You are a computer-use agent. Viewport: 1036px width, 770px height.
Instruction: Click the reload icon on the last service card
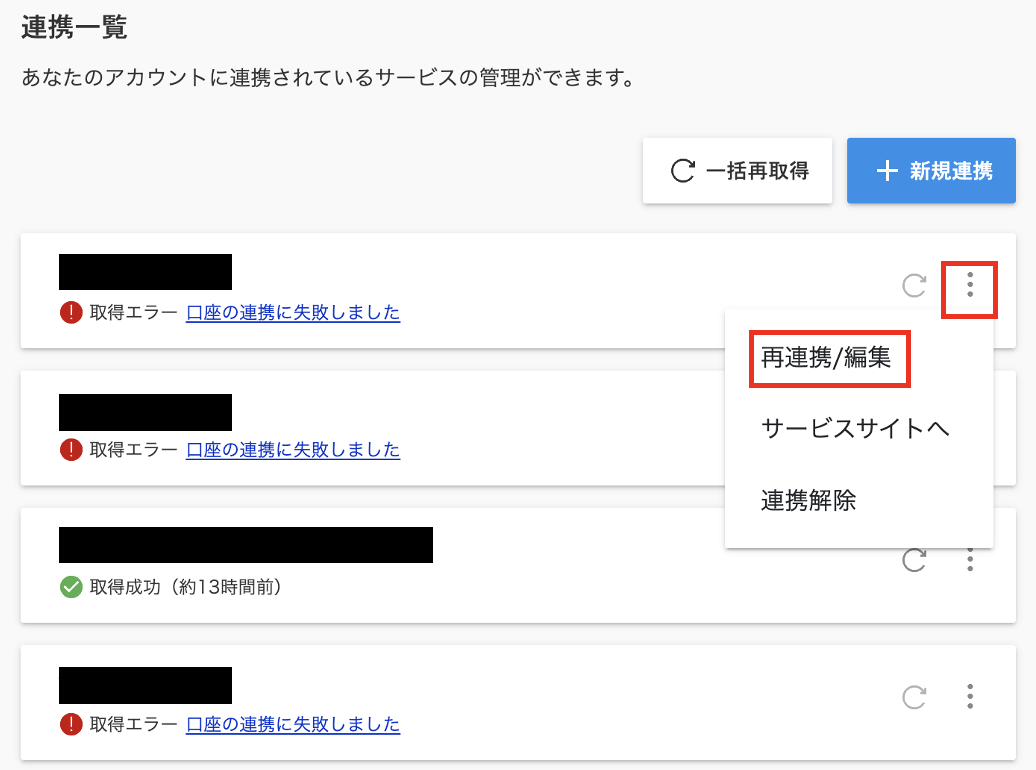tap(914, 697)
